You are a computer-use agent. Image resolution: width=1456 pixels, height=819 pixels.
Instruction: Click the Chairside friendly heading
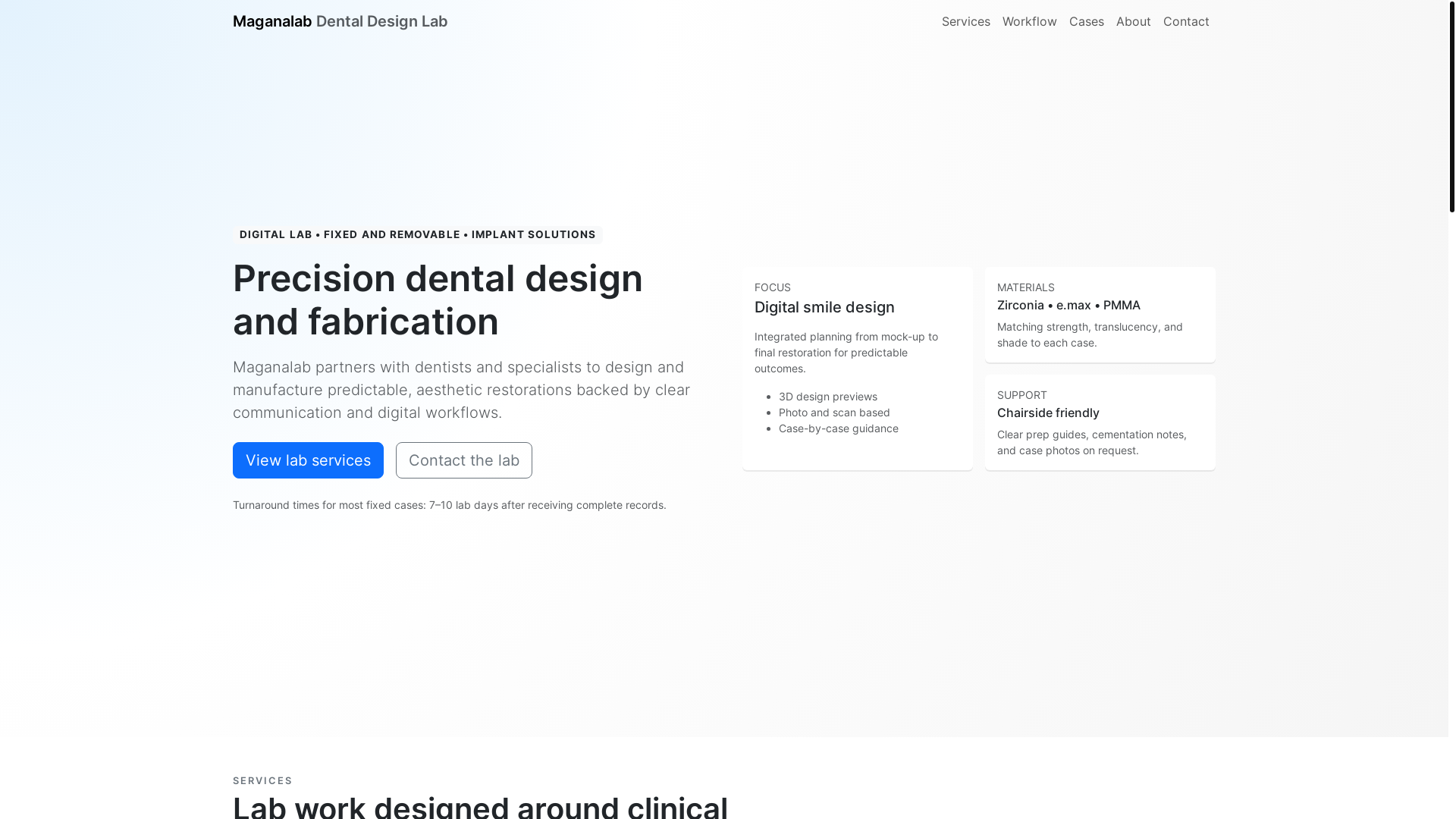point(1048,413)
